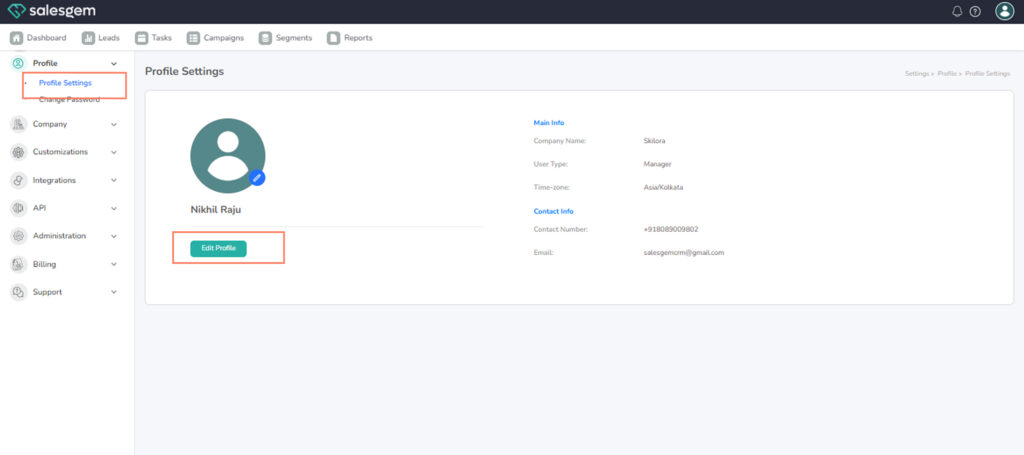The height and width of the screenshot is (455, 1024).
Task: Expand the Company section chevron
Action: tap(114, 124)
